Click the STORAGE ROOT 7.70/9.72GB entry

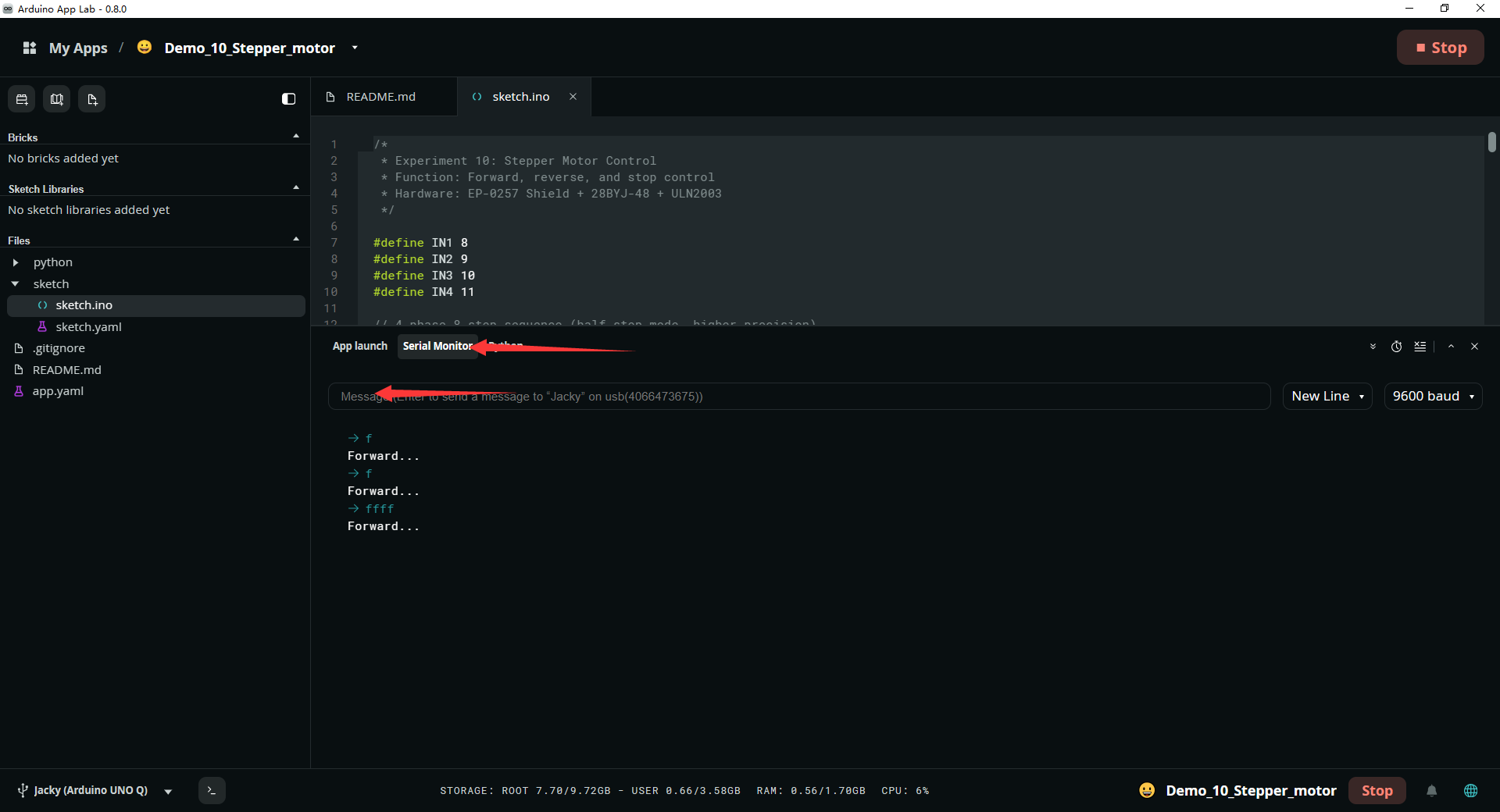tap(525, 791)
